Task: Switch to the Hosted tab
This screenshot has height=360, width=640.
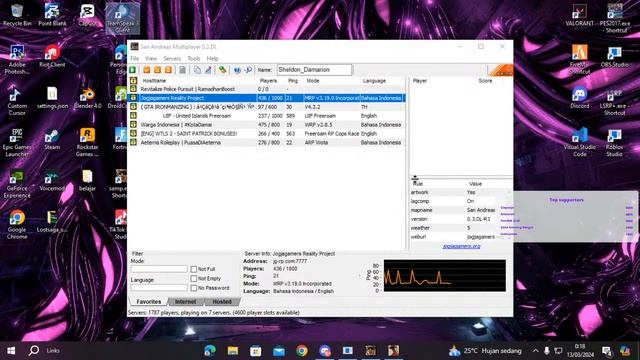Action: tap(222, 302)
